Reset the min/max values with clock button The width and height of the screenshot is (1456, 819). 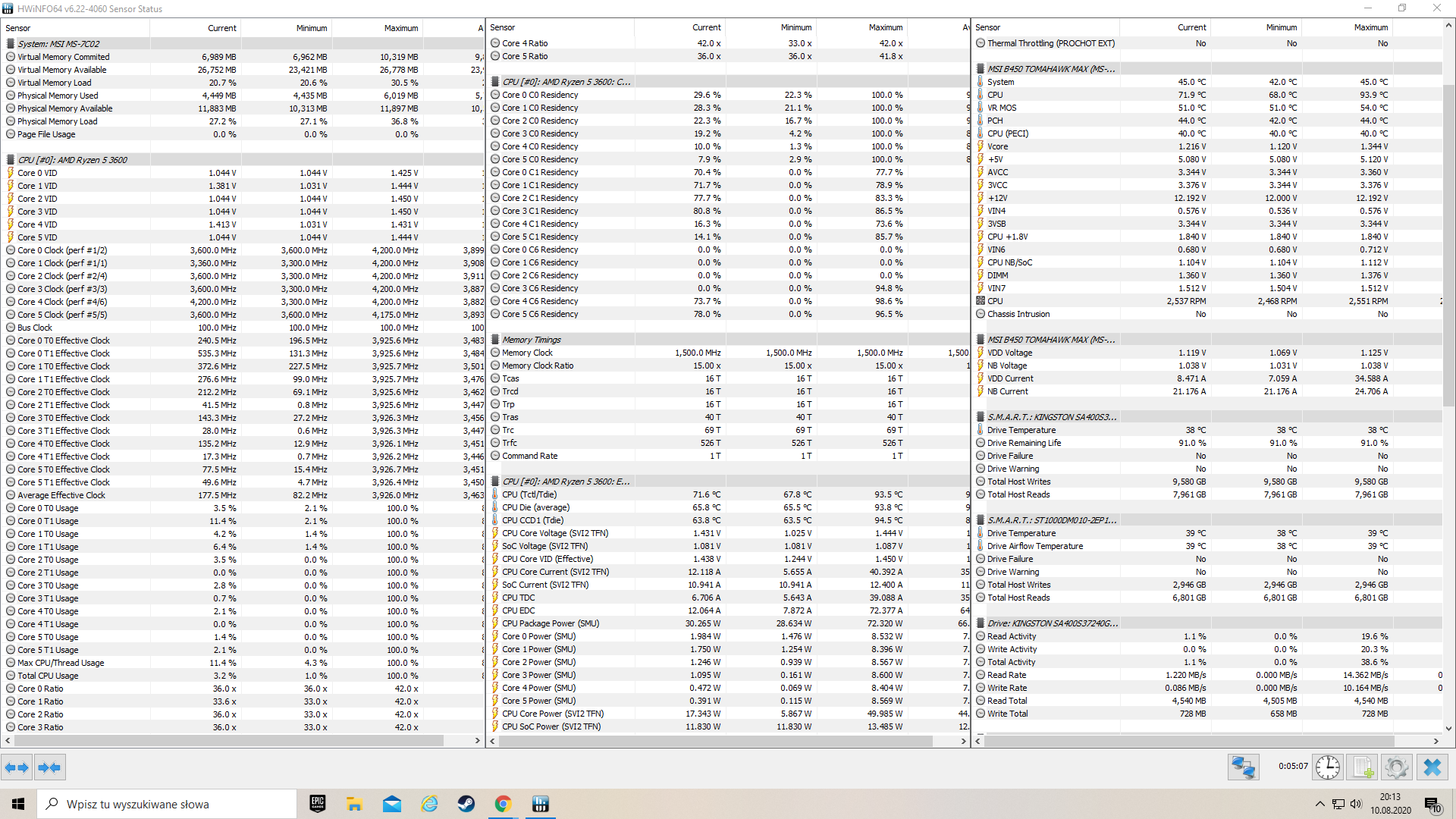(x=1327, y=767)
